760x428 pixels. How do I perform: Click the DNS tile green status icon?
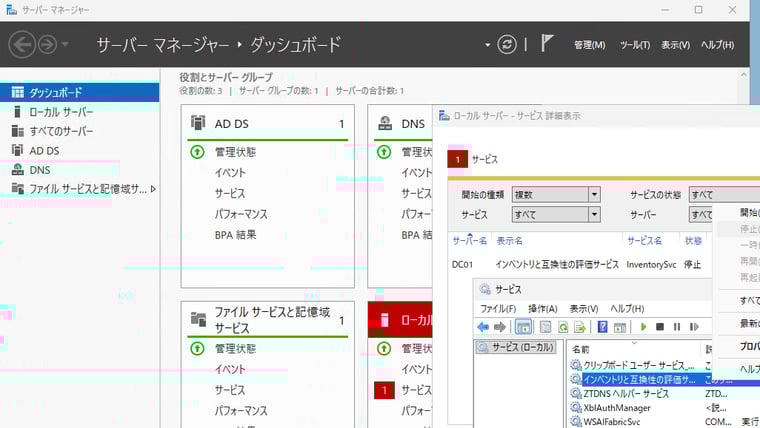coord(384,152)
